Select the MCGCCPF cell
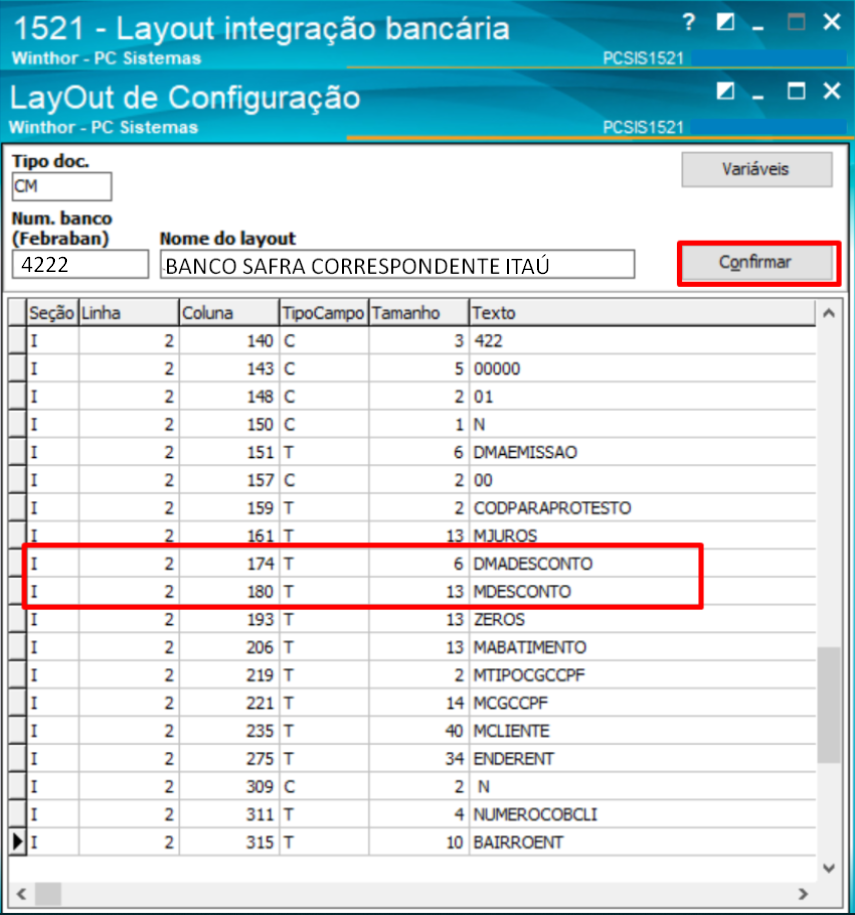 (x=642, y=703)
